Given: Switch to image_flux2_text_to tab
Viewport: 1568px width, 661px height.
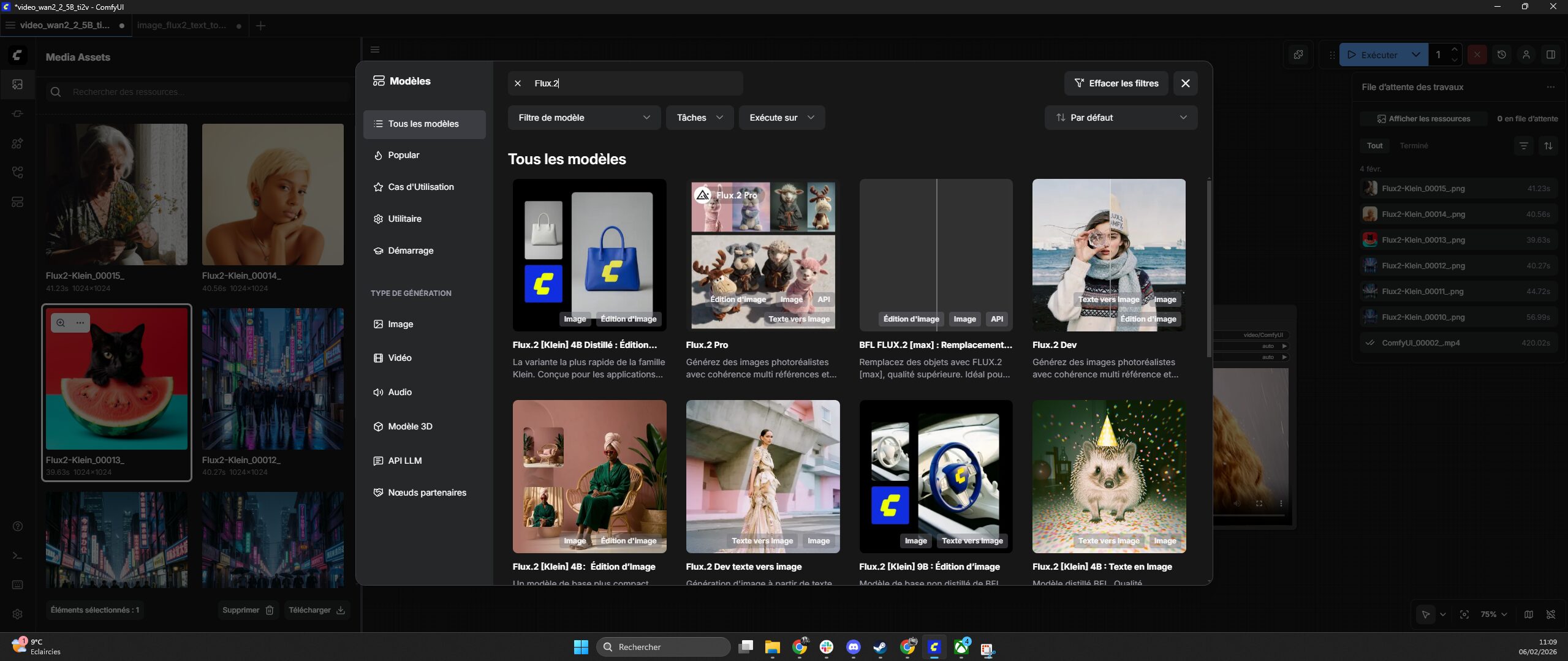Looking at the screenshot, I should (x=181, y=25).
